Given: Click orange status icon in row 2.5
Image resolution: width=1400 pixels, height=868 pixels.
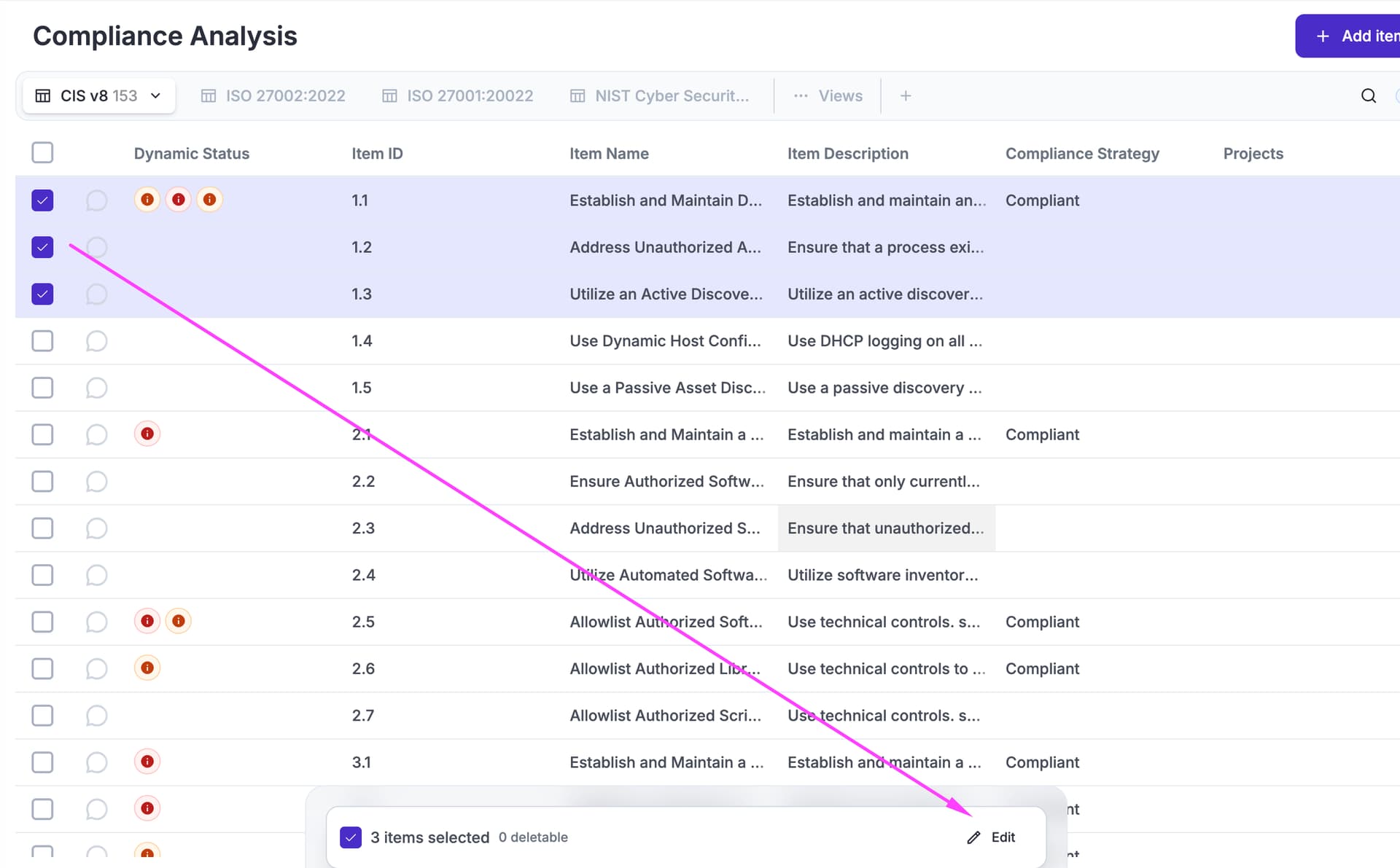Looking at the screenshot, I should pos(179,621).
